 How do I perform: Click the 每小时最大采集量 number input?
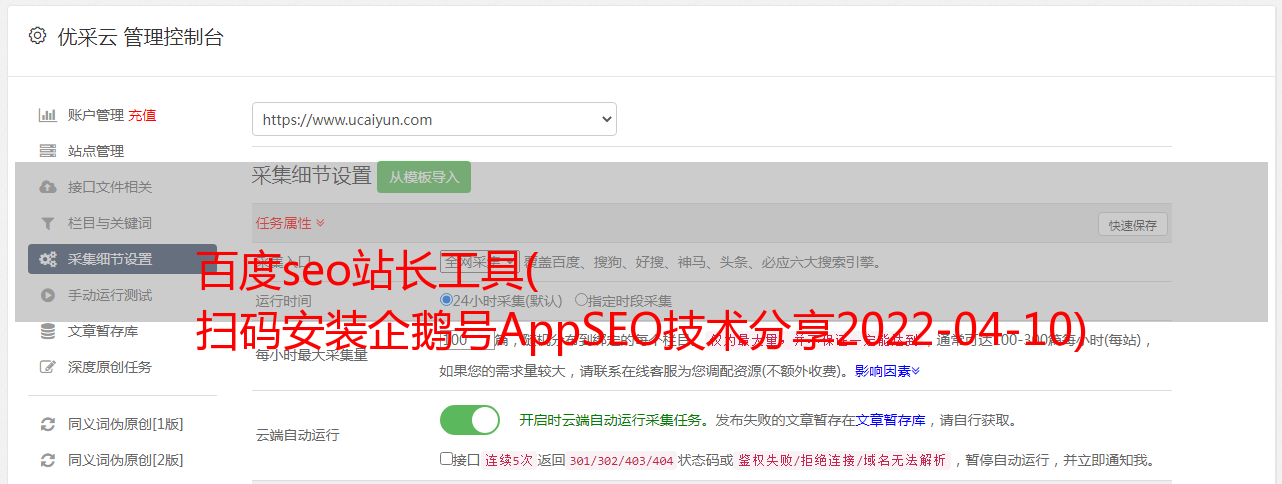point(467,339)
